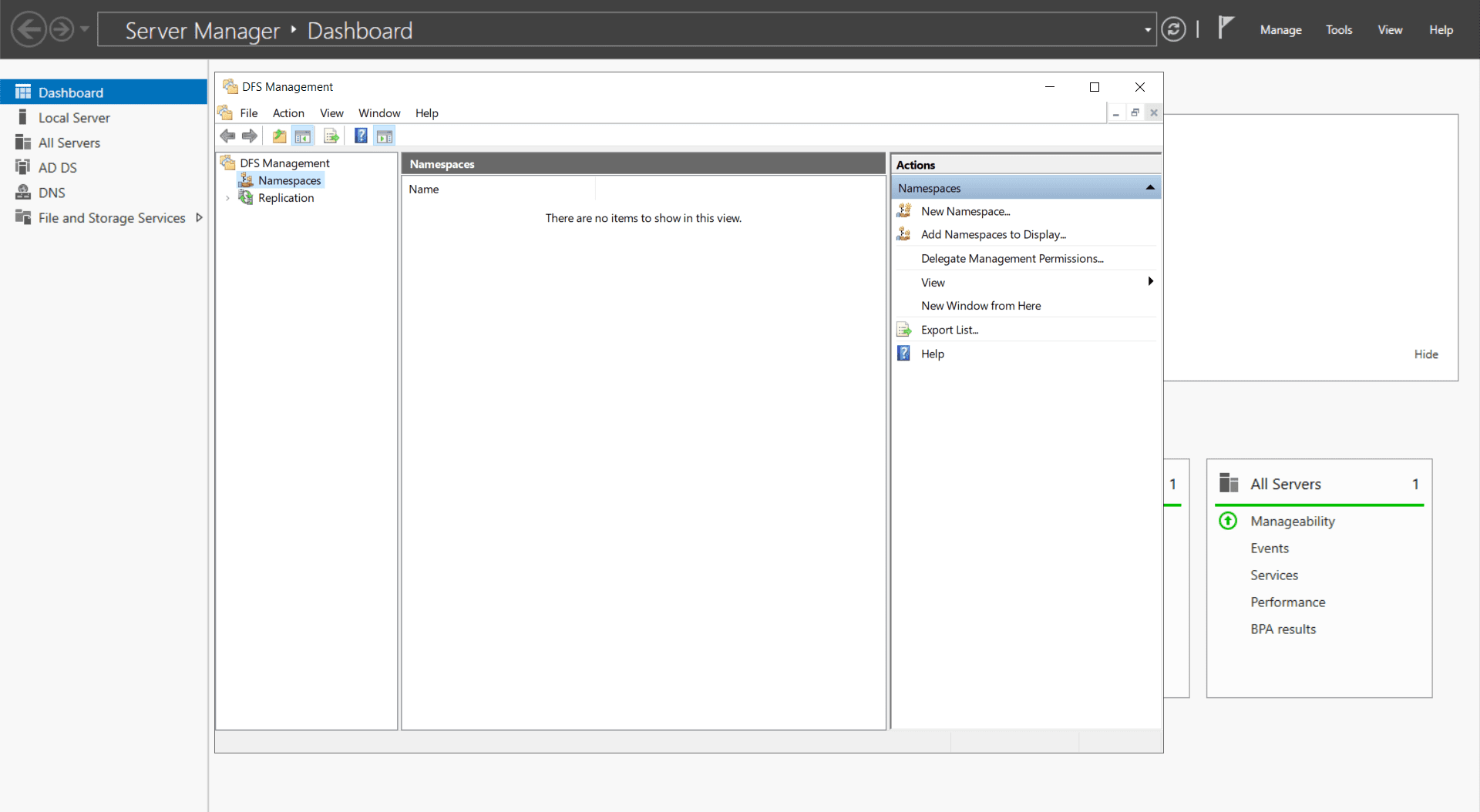Open the View menu in DFS Management menu bar
The image size is (1480, 812).
click(331, 113)
